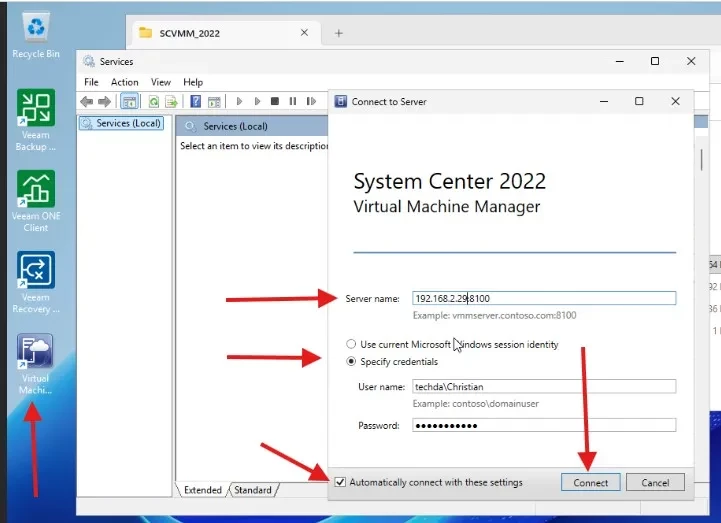The height and width of the screenshot is (523, 721).
Task: Click the Password input field
Action: coord(544,425)
